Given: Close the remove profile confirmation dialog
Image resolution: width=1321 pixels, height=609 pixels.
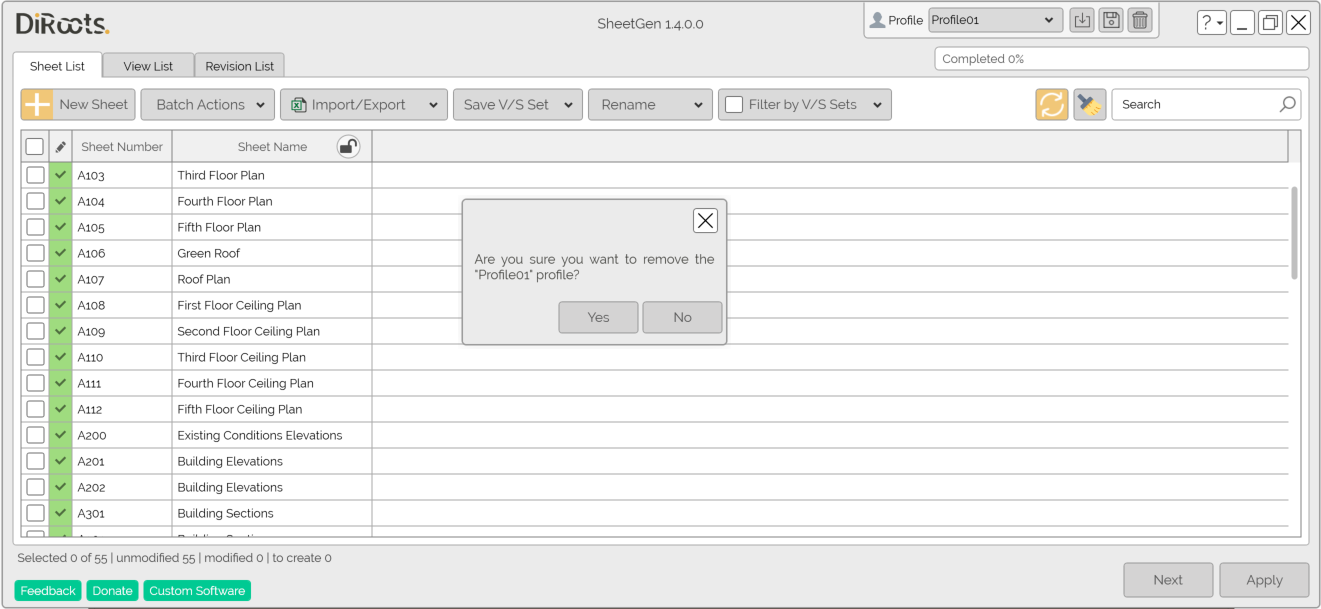Looking at the screenshot, I should tap(705, 221).
